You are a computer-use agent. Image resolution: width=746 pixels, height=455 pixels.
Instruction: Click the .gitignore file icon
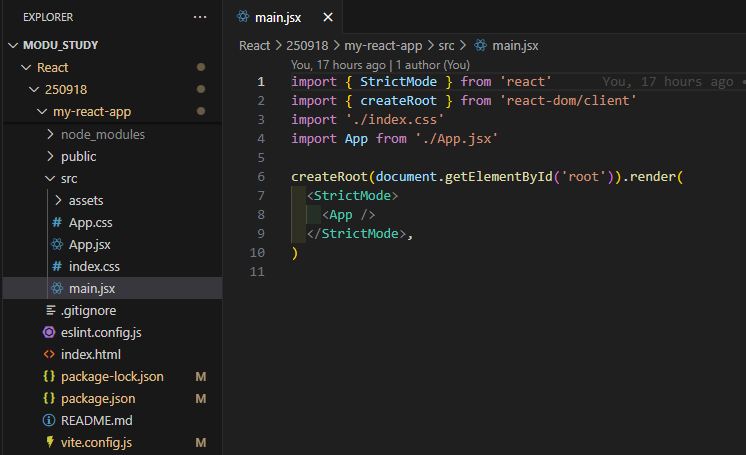pyautogui.click(x=50, y=310)
